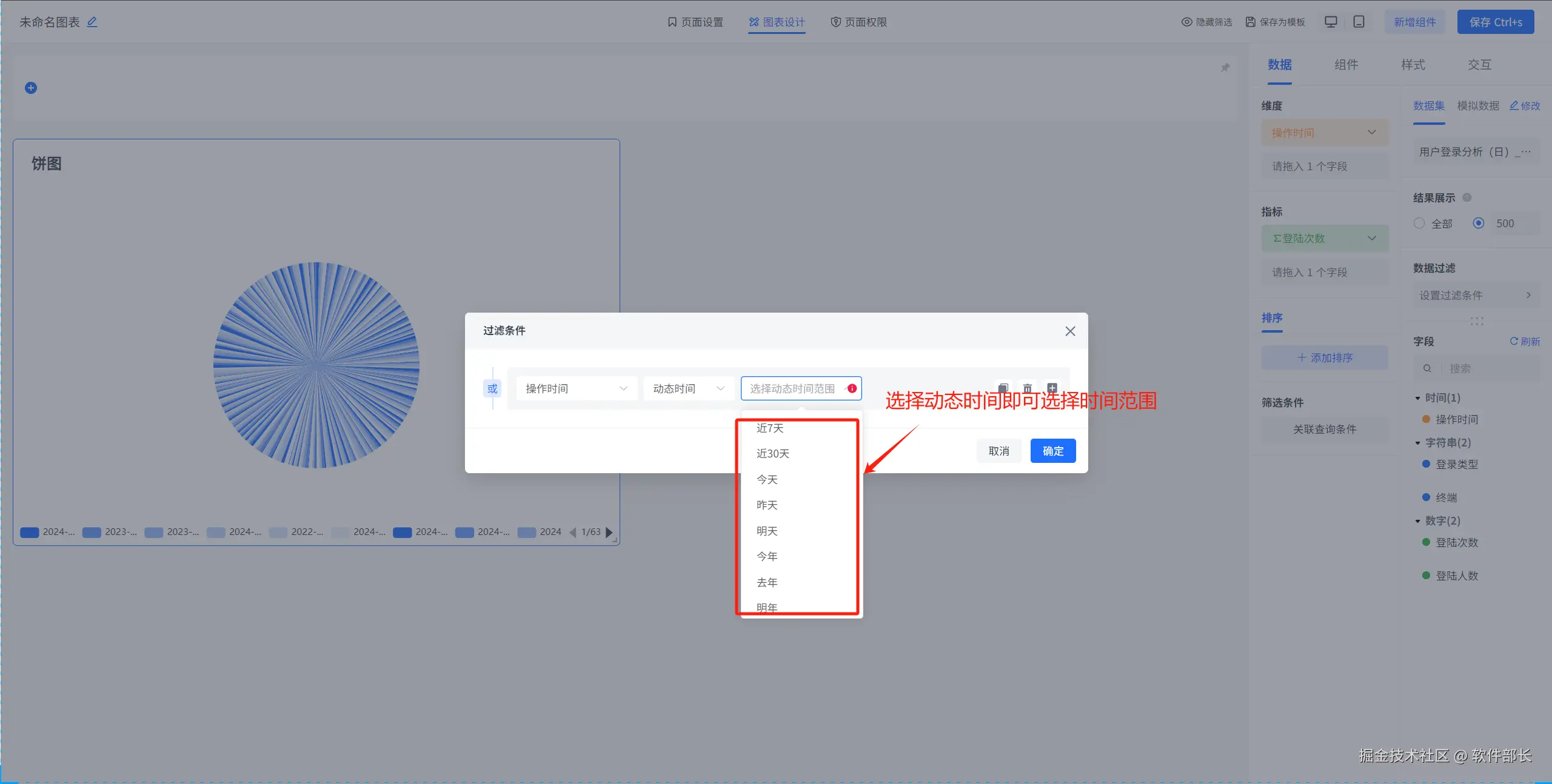The width and height of the screenshot is (1552, 784).
Task: Delete the filter condition with trash icon
Action: (1028, 388)
